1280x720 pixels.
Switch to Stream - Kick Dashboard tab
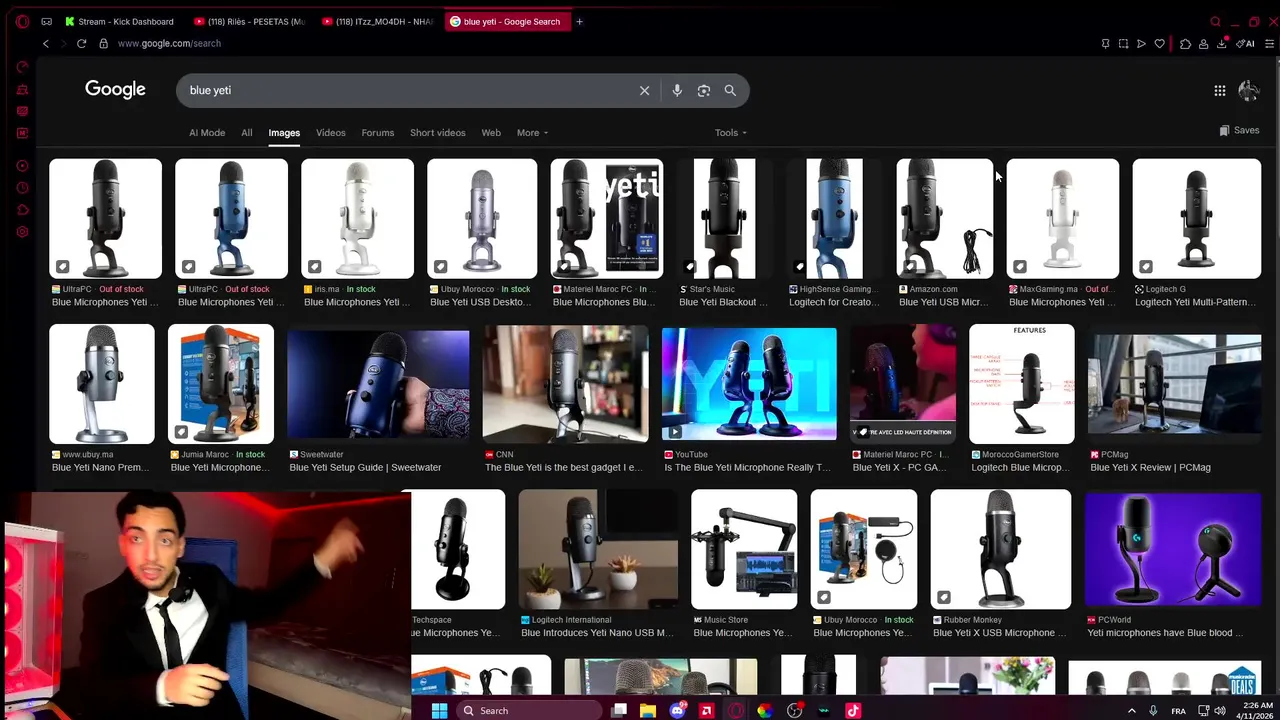(120, 21)
